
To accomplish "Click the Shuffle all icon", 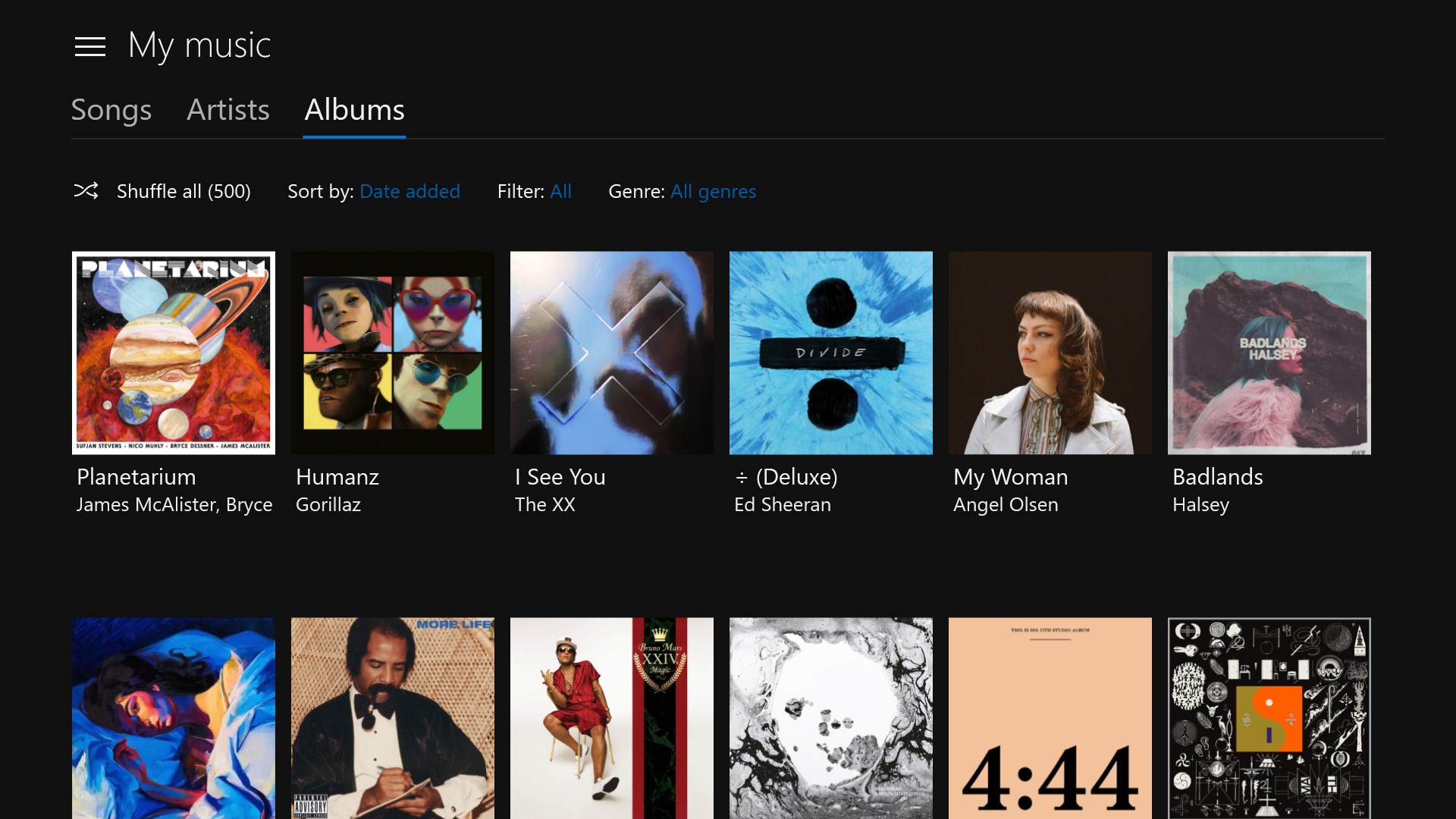I will click(86, 191).
